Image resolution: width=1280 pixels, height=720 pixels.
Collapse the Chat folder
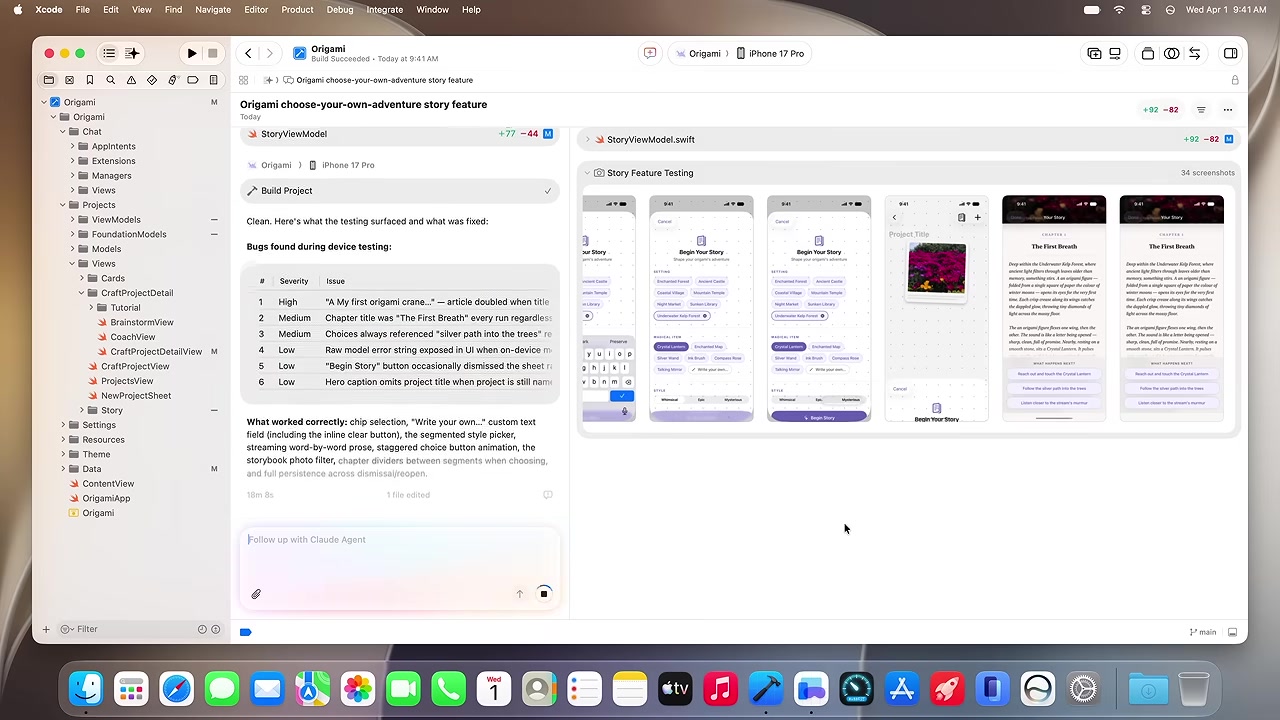point(63,132)
